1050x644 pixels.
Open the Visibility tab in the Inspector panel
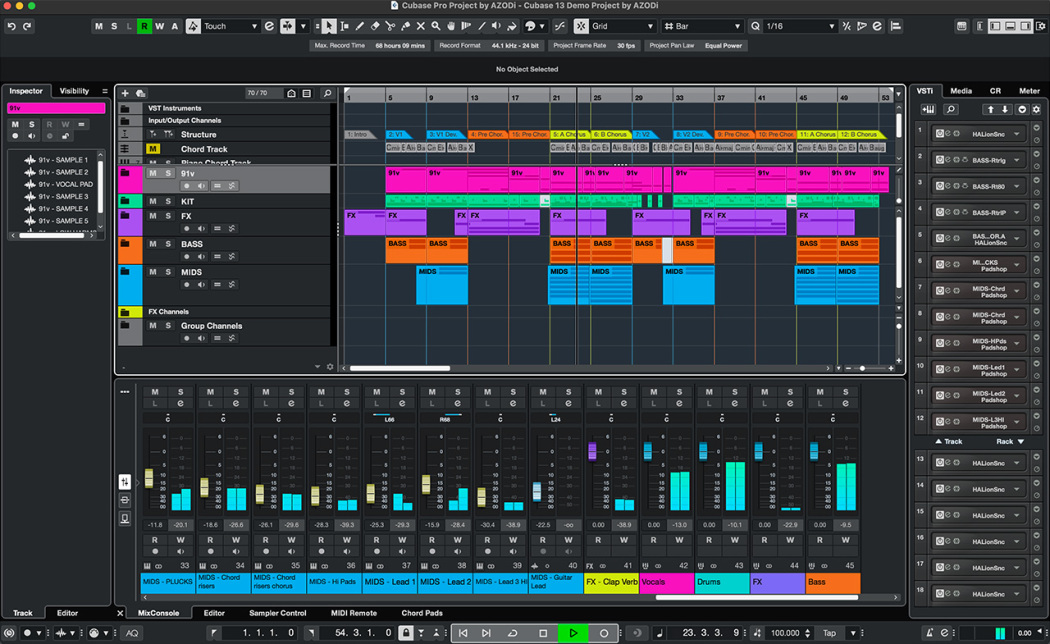point(73,91)
